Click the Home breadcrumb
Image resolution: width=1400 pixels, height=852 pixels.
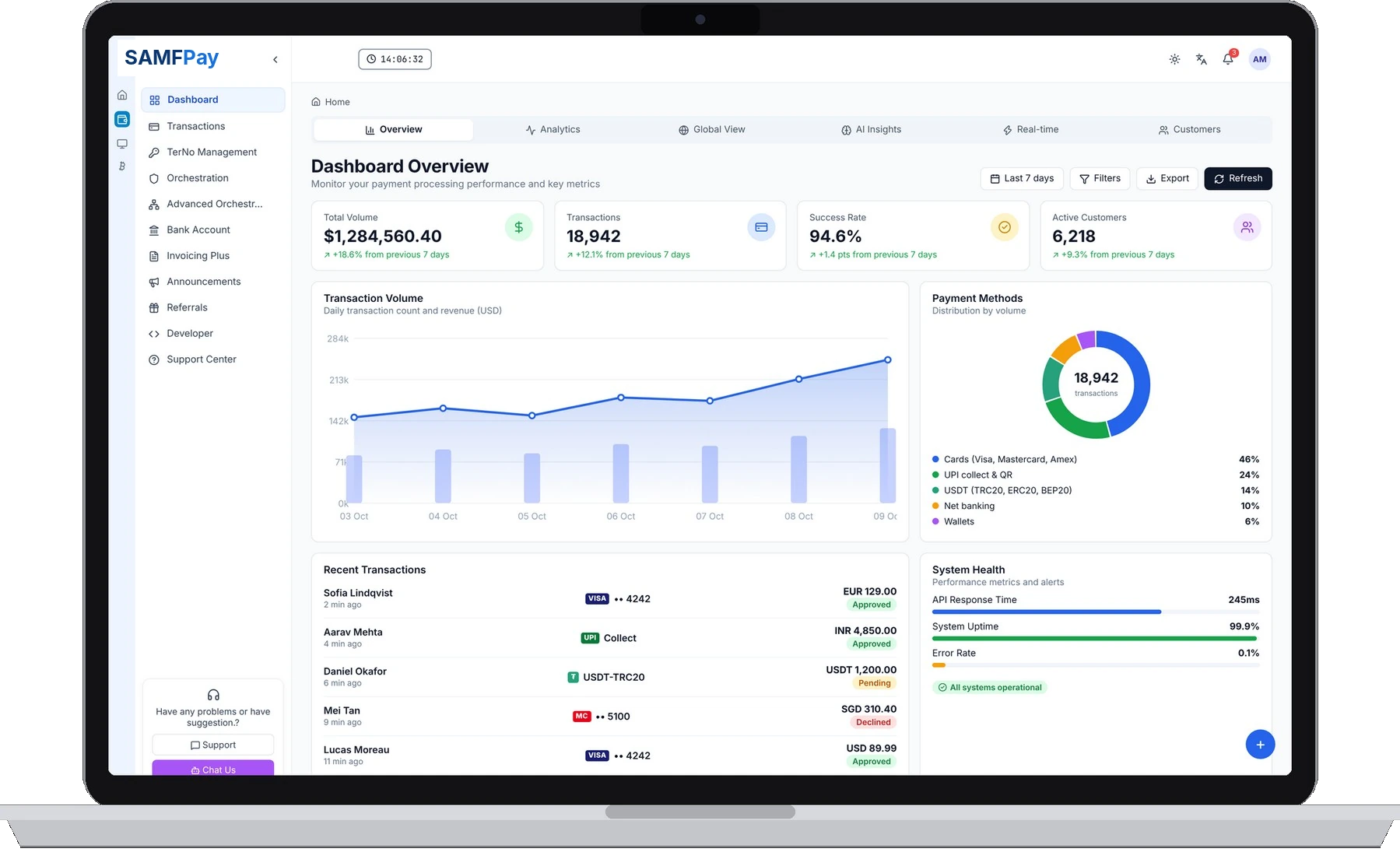click(331, 102)
